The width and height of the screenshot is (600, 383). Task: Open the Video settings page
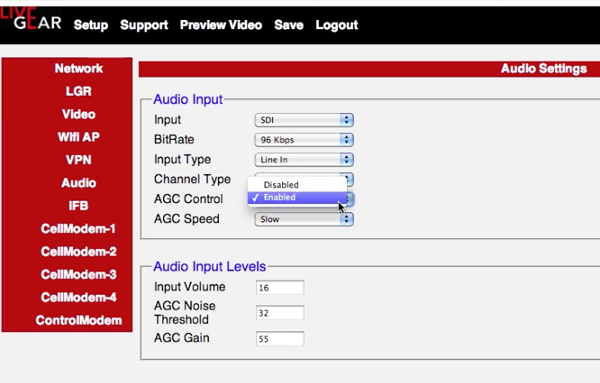78,114
